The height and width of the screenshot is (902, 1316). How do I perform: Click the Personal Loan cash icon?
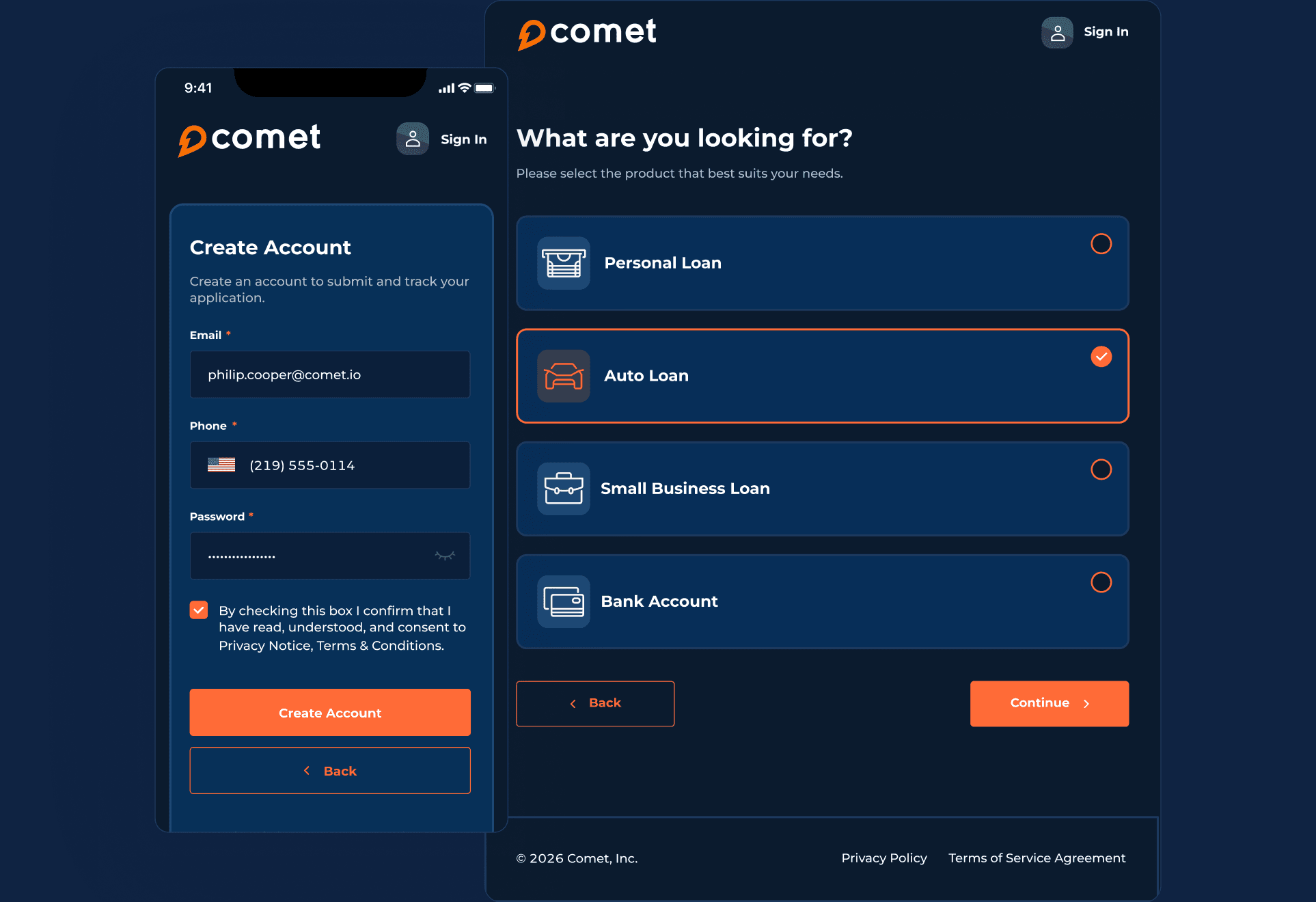[563, 263]
